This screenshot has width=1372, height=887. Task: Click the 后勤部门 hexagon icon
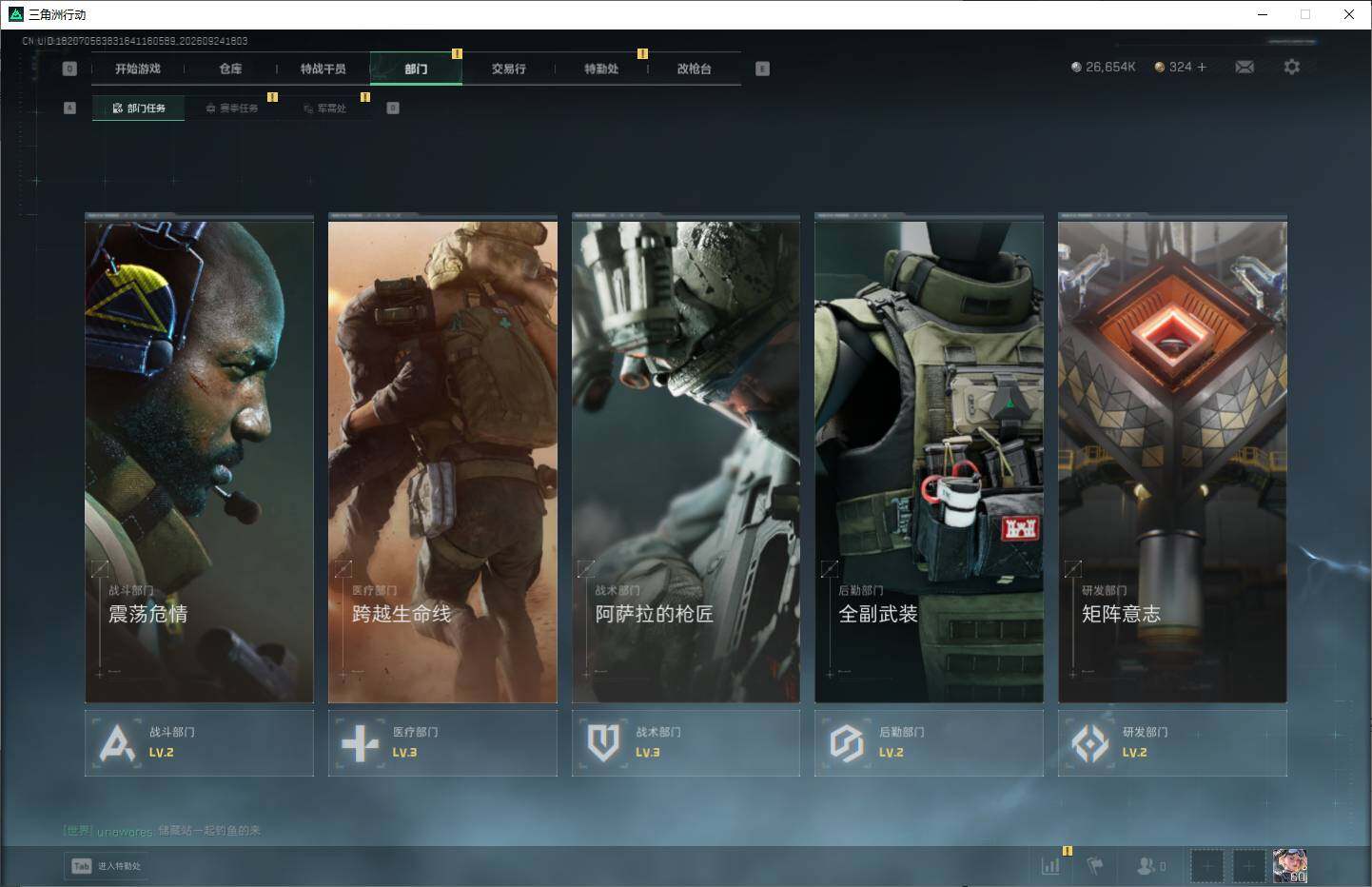click(x=847, y=743)
